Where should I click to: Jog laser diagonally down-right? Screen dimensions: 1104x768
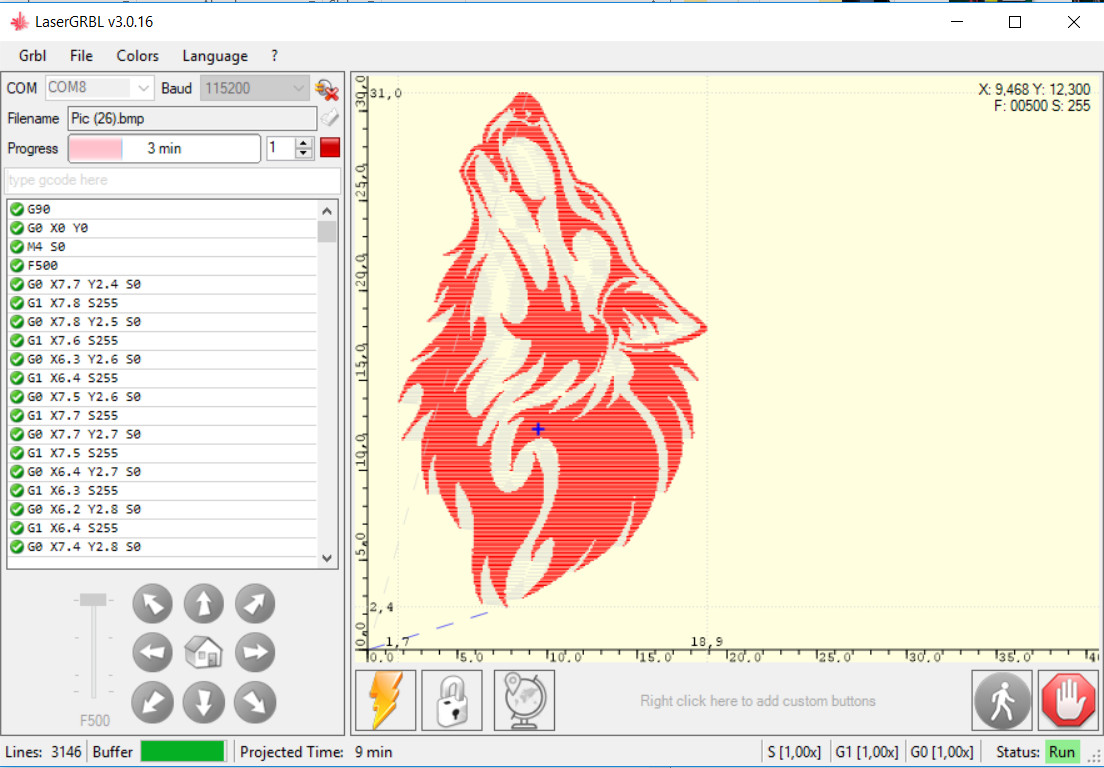(255, 703)
